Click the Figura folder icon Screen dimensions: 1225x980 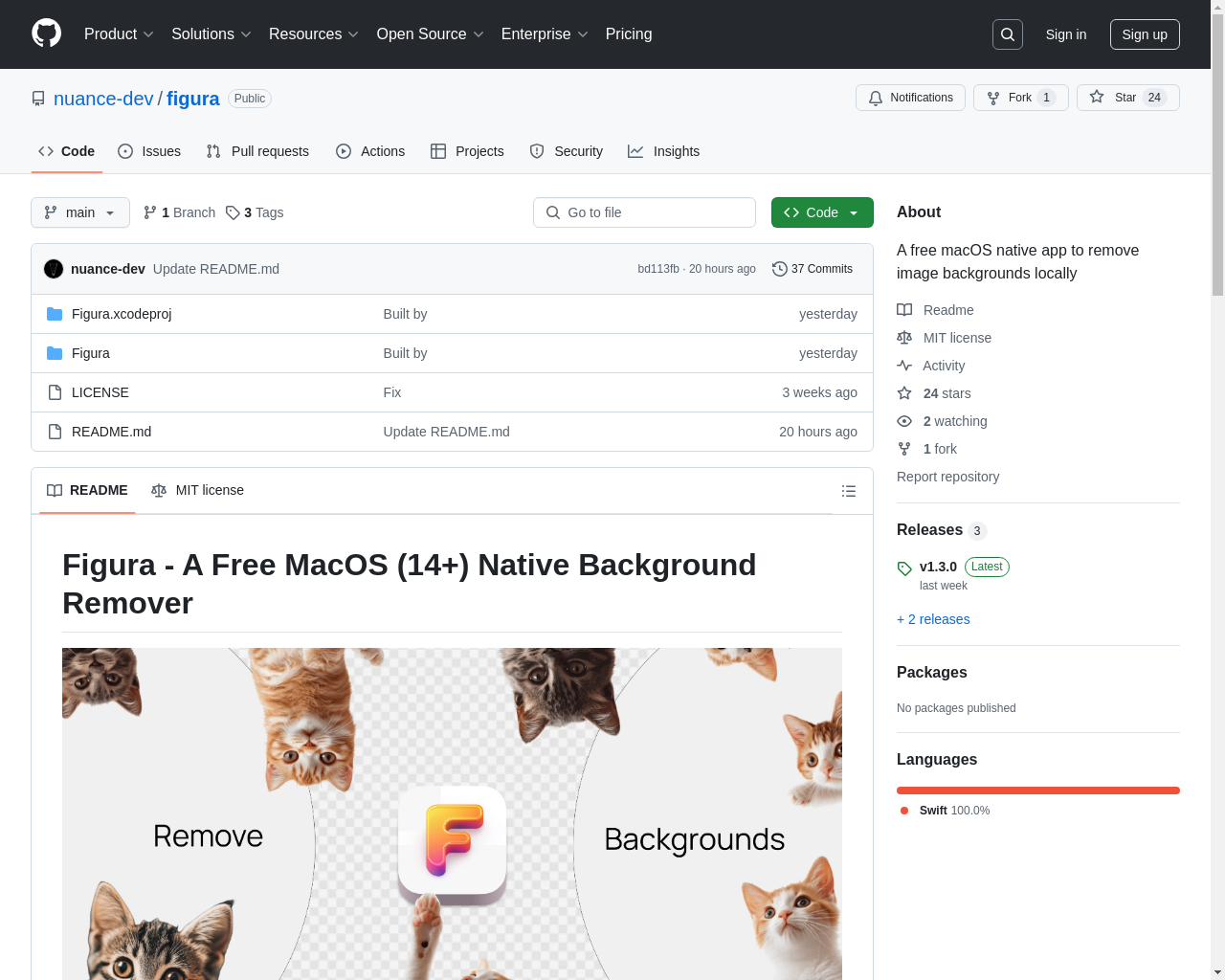coord(55,353)
